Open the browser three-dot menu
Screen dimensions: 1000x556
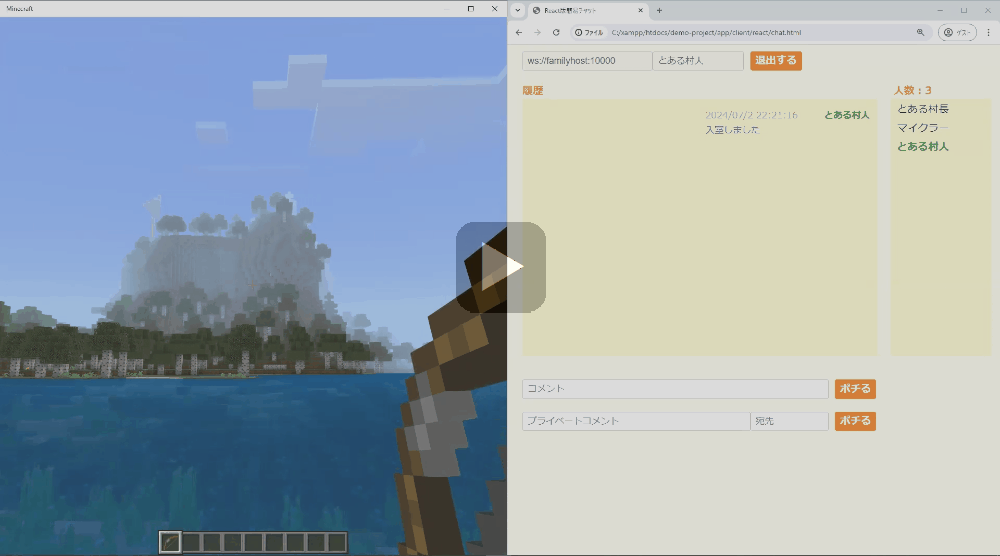(989, 33)
